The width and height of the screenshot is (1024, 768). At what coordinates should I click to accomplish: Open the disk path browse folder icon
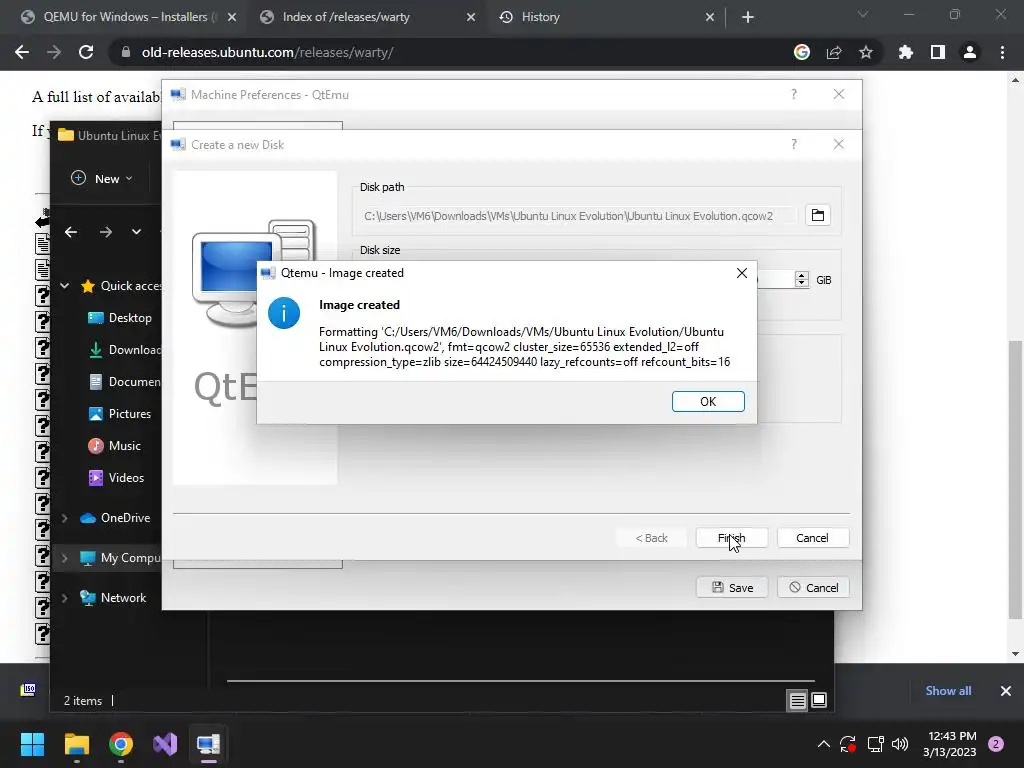818,216
